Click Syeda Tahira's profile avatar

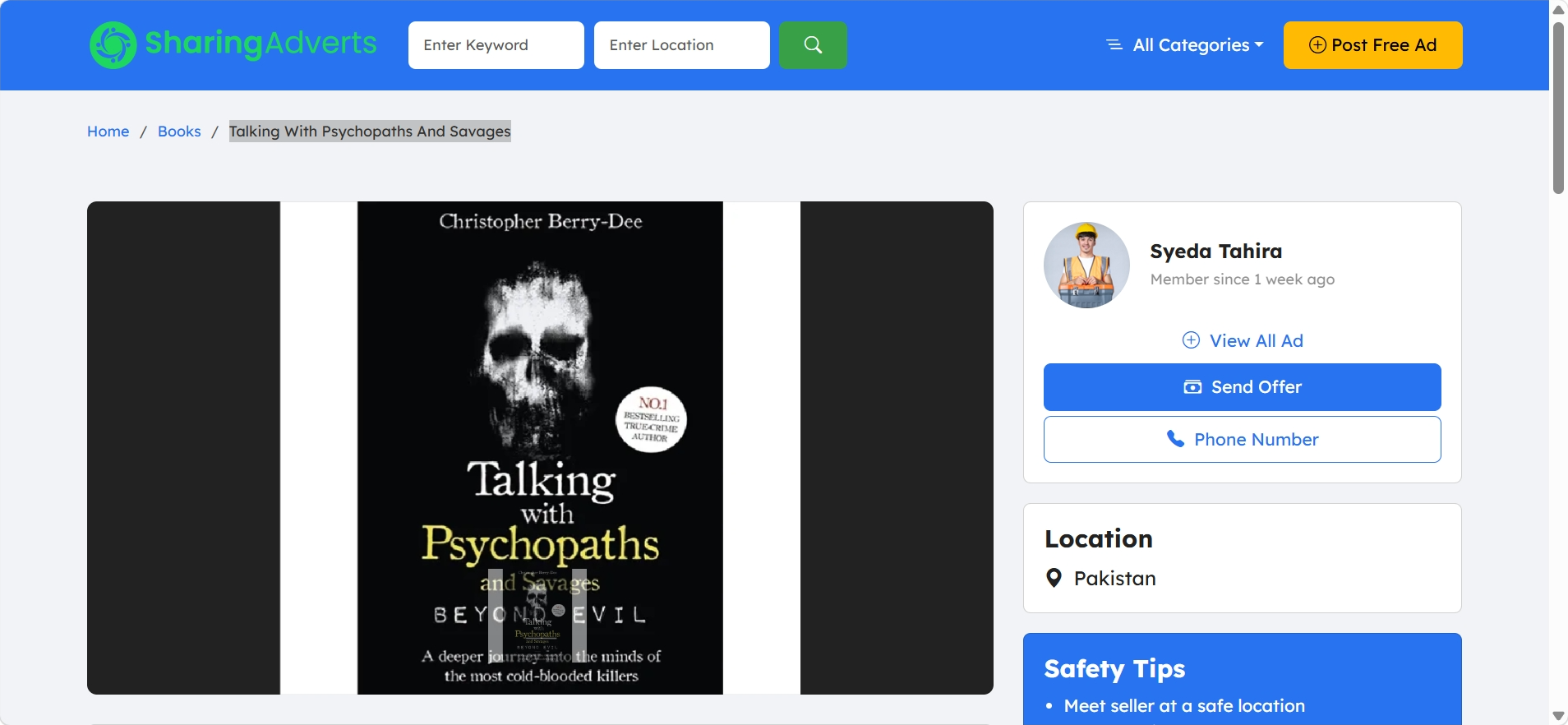coord(1086,265)
